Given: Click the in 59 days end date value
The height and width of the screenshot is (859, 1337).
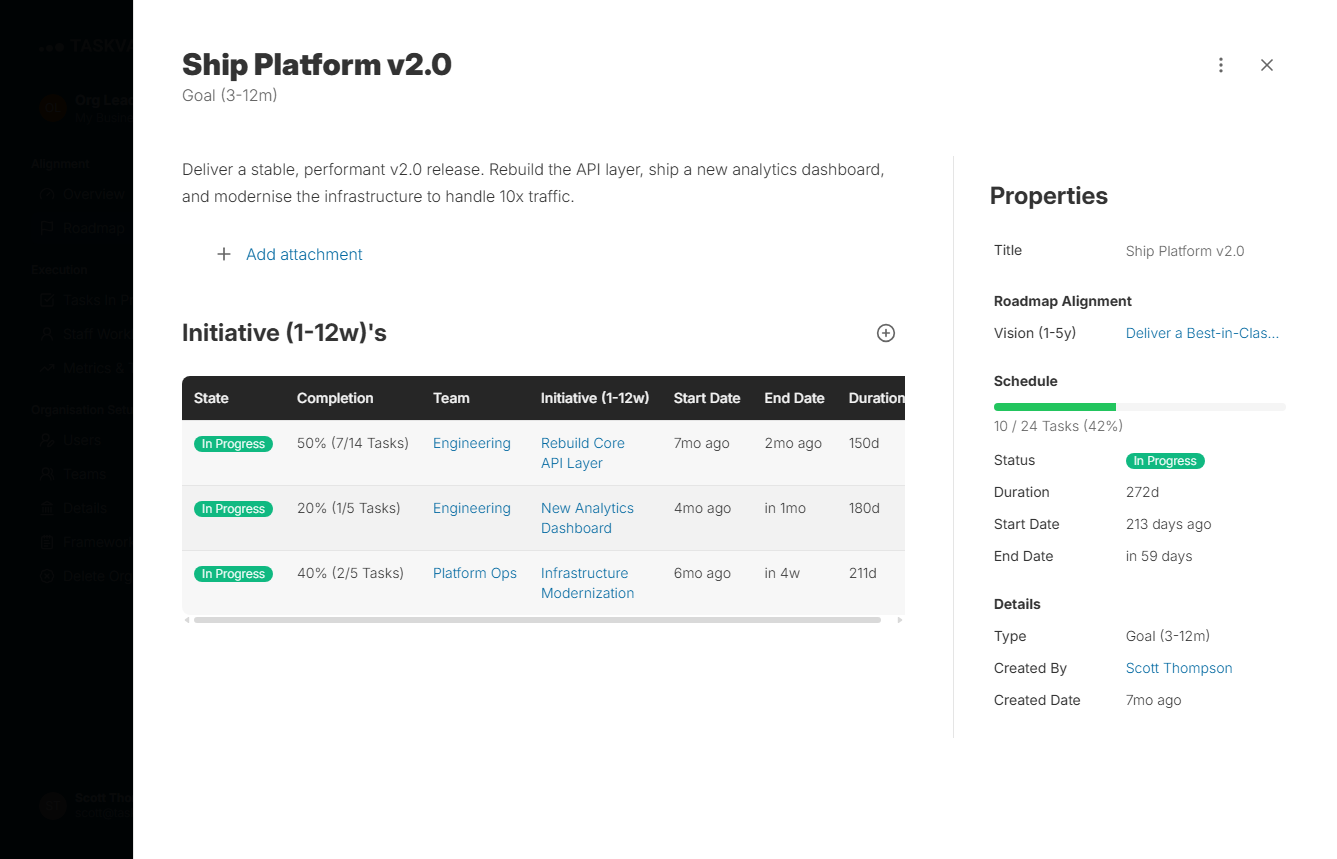Looking at the screenshot, I should (x=1159, y=556).
